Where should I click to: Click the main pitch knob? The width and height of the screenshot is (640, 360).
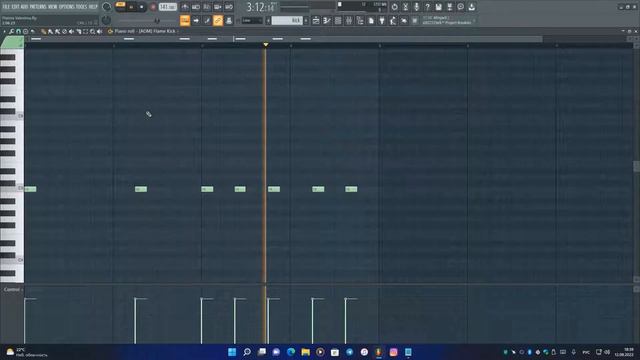click(x=106, y=20)
